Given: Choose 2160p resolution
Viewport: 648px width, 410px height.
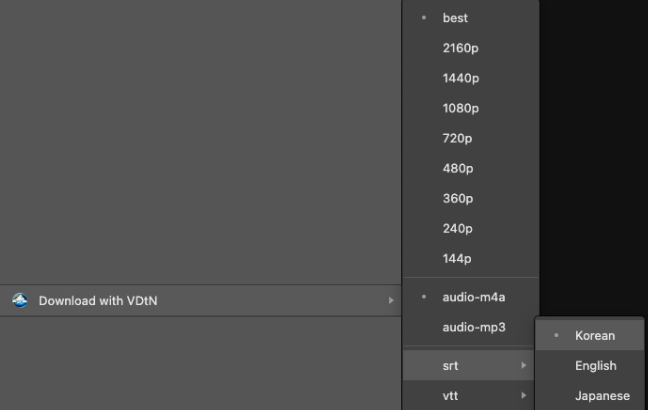Looking at the screenshot, I should [460, 48].
